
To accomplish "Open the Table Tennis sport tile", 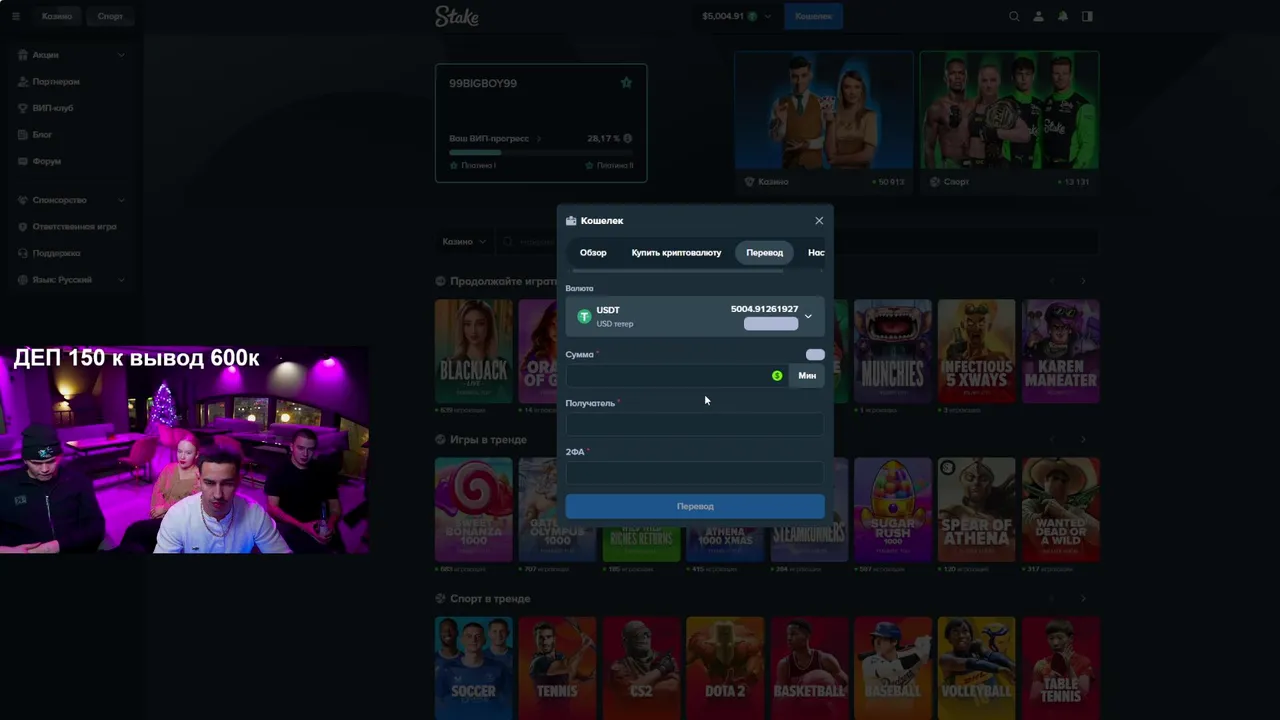I will tap(1061, 668).
